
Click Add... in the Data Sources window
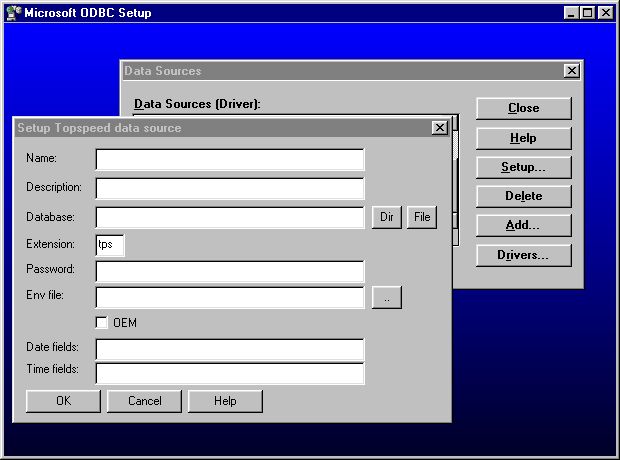[x=524, y=225]
